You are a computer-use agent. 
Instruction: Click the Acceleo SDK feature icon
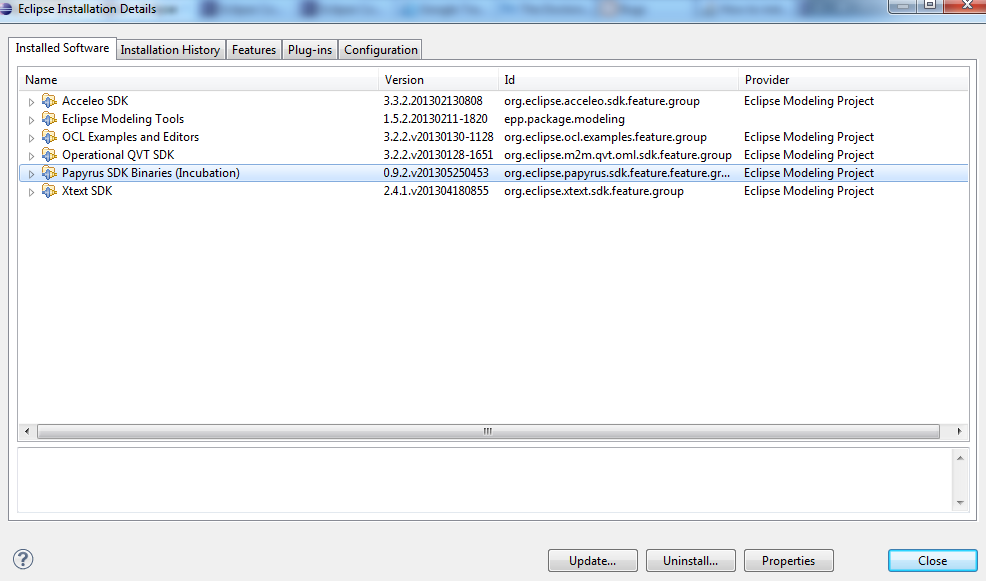(x=49, y=101)
